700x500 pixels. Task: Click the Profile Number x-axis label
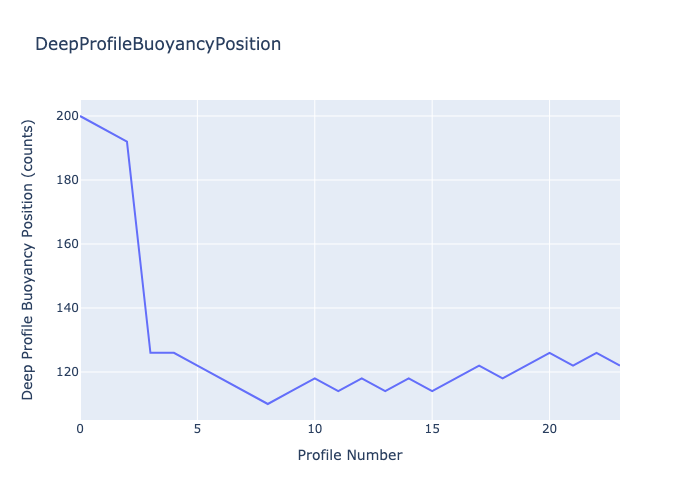[350, 456]
